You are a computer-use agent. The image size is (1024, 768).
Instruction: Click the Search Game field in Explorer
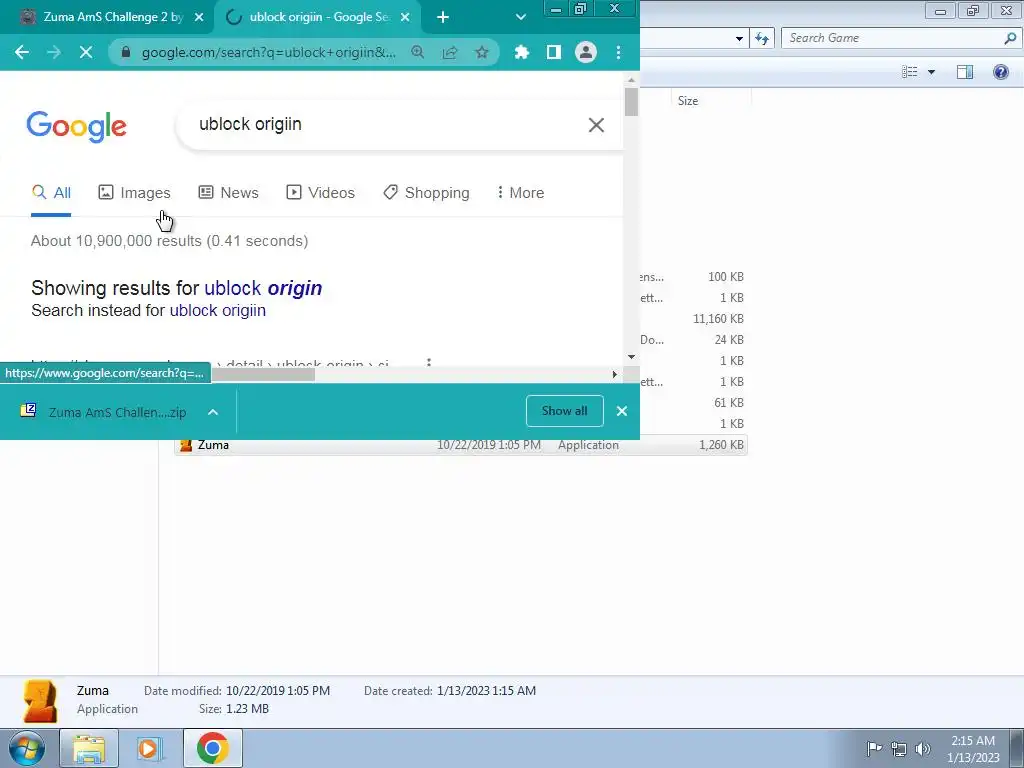(891, 38)
